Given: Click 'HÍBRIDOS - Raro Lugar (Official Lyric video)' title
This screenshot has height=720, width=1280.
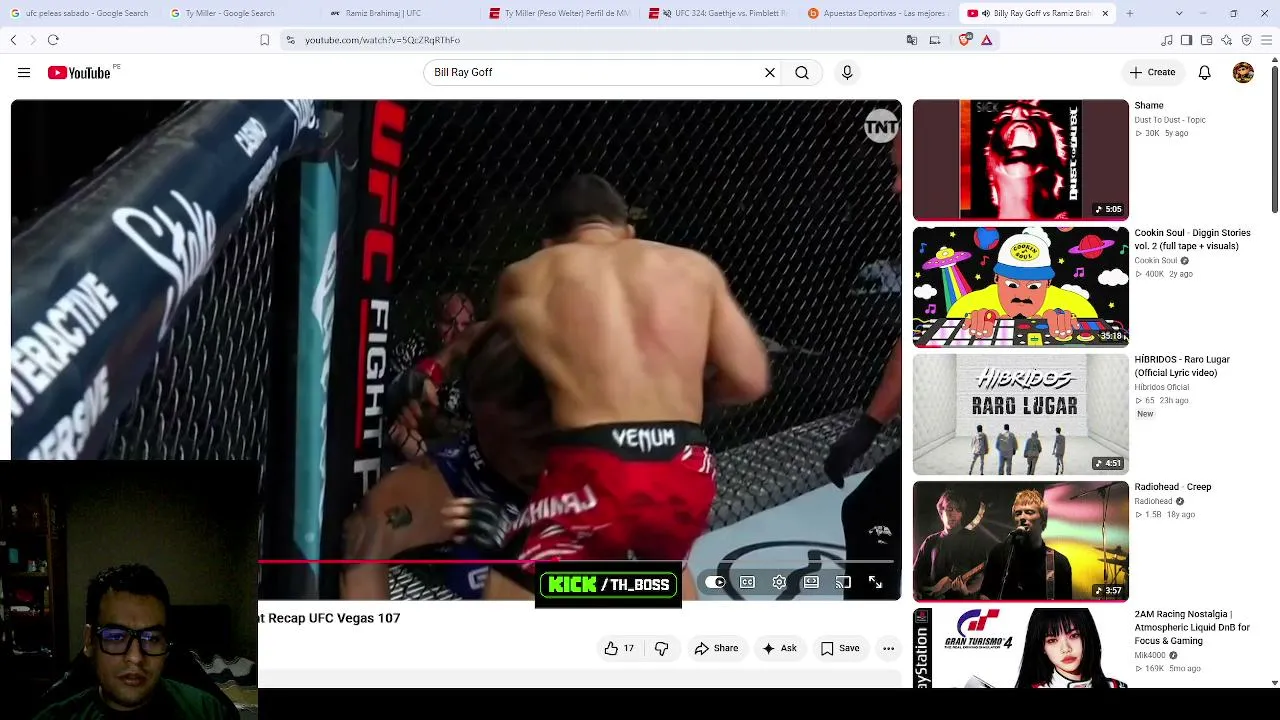Looking at the screenshot, I should pyautogui.click(x=1182, y=366).
